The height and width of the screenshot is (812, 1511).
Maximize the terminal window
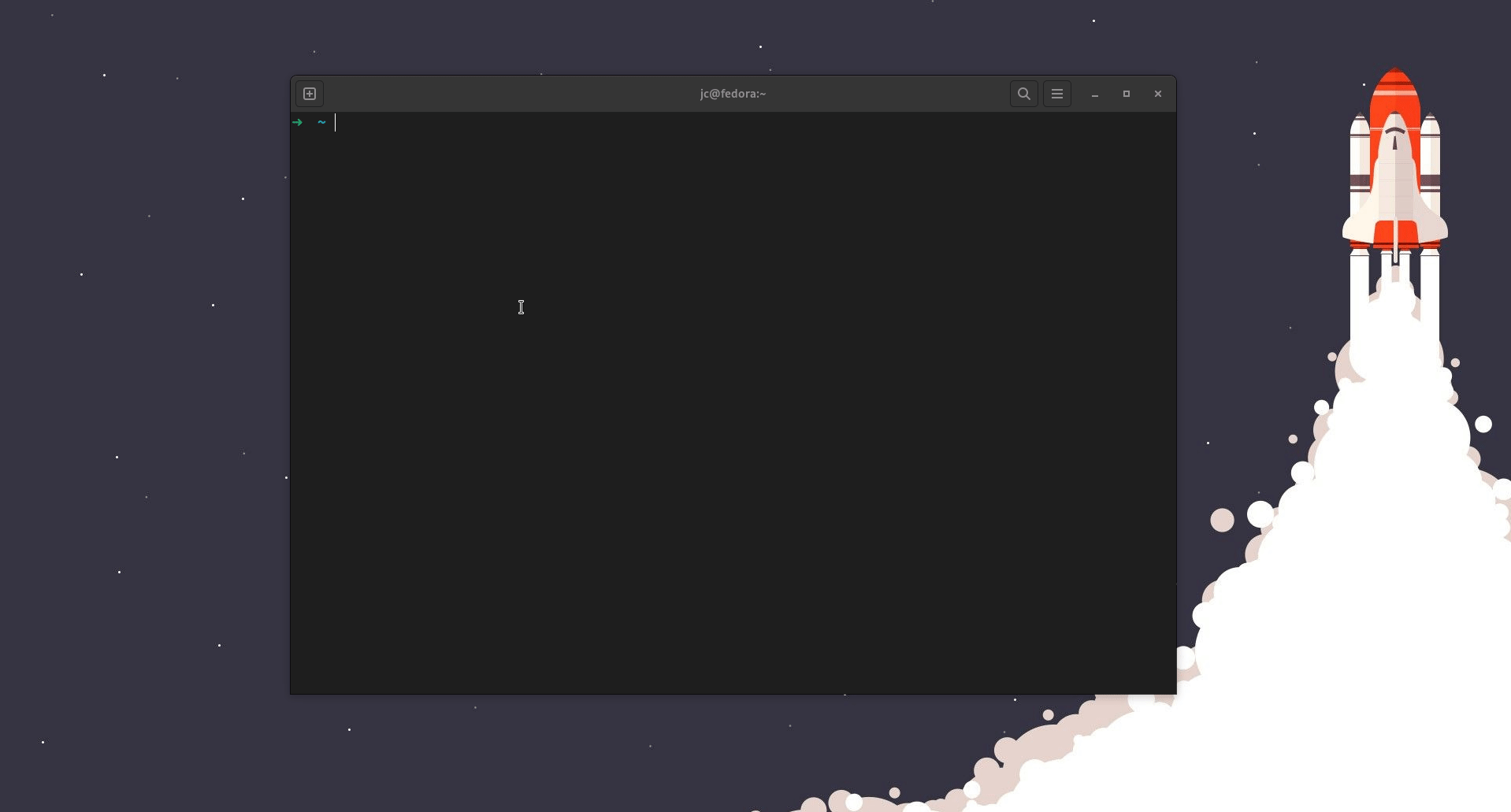(1127, 94)
